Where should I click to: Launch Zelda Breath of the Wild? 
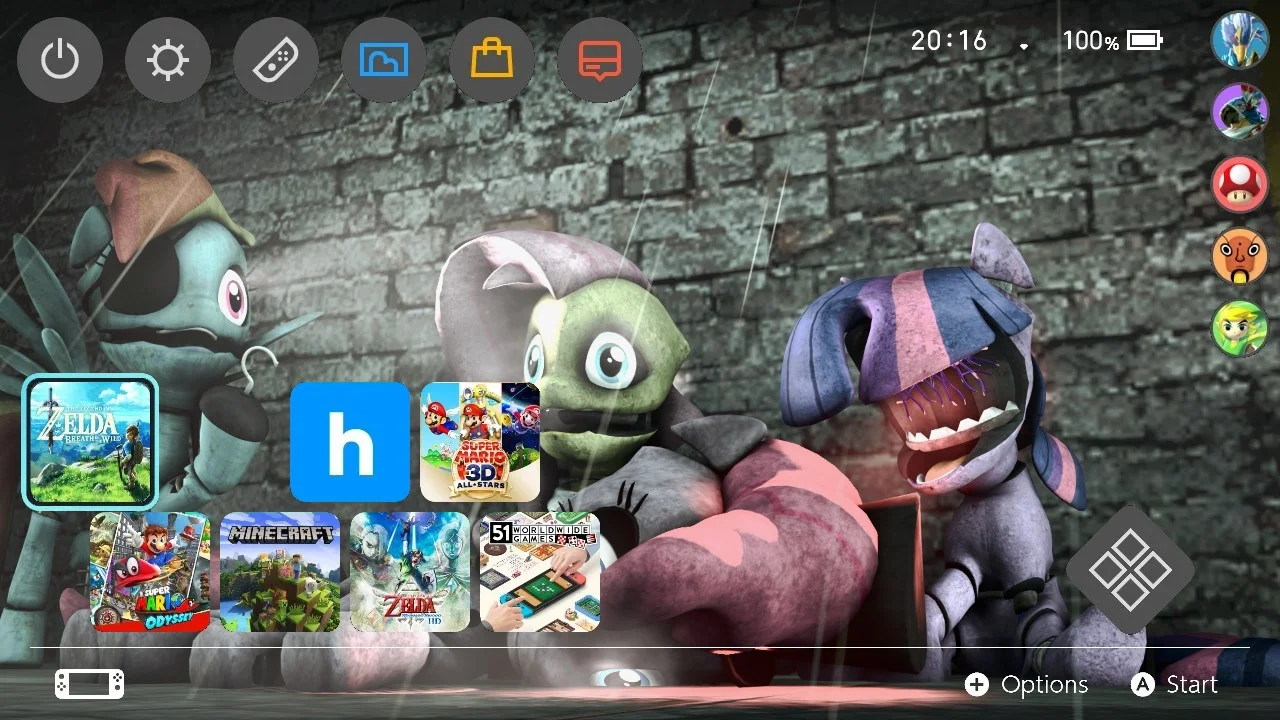coord(91,442)
